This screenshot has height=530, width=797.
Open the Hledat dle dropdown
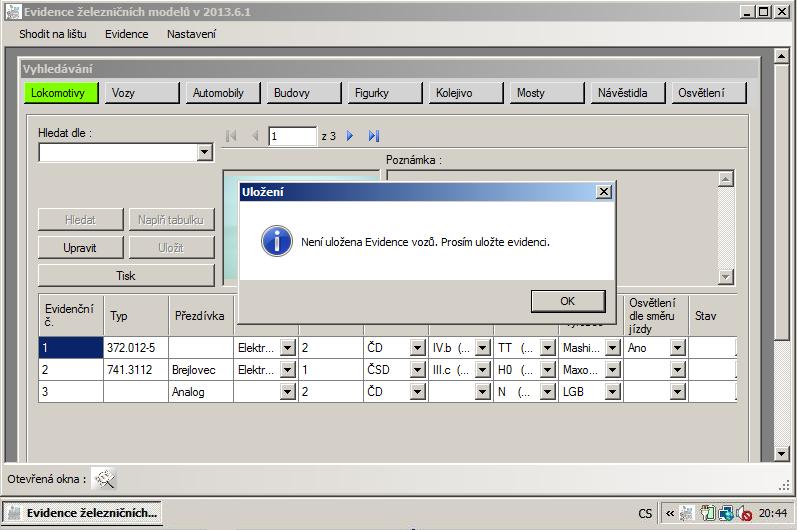coord(204,152)
